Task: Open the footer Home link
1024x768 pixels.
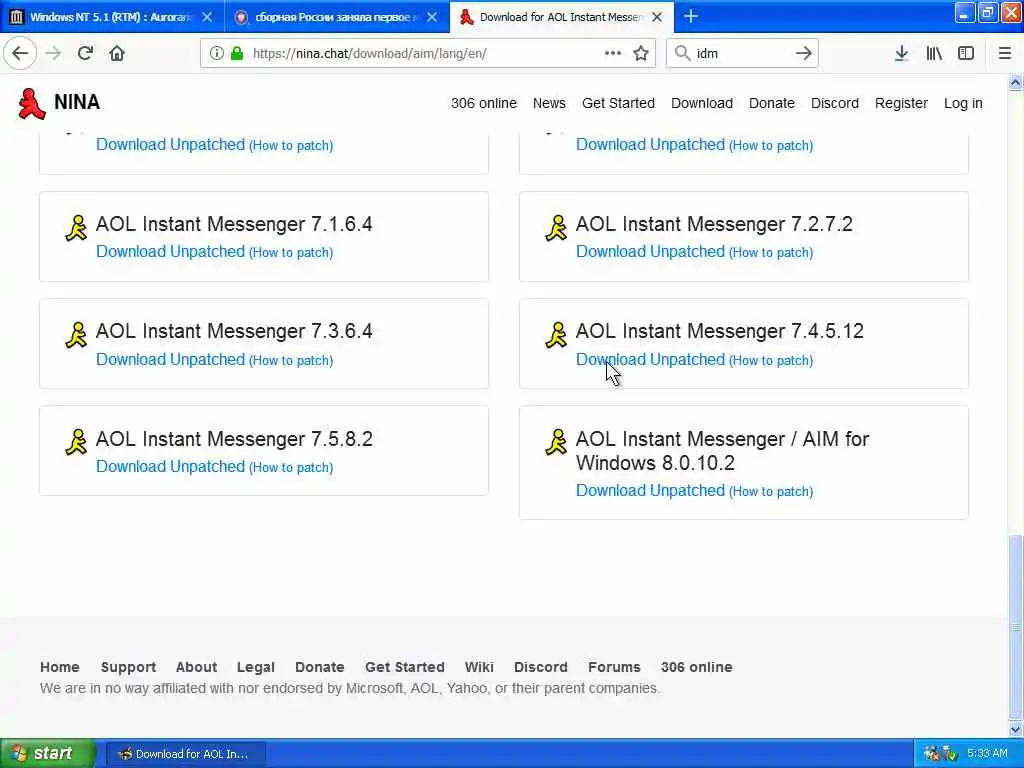Action: (x=59, y=667)
